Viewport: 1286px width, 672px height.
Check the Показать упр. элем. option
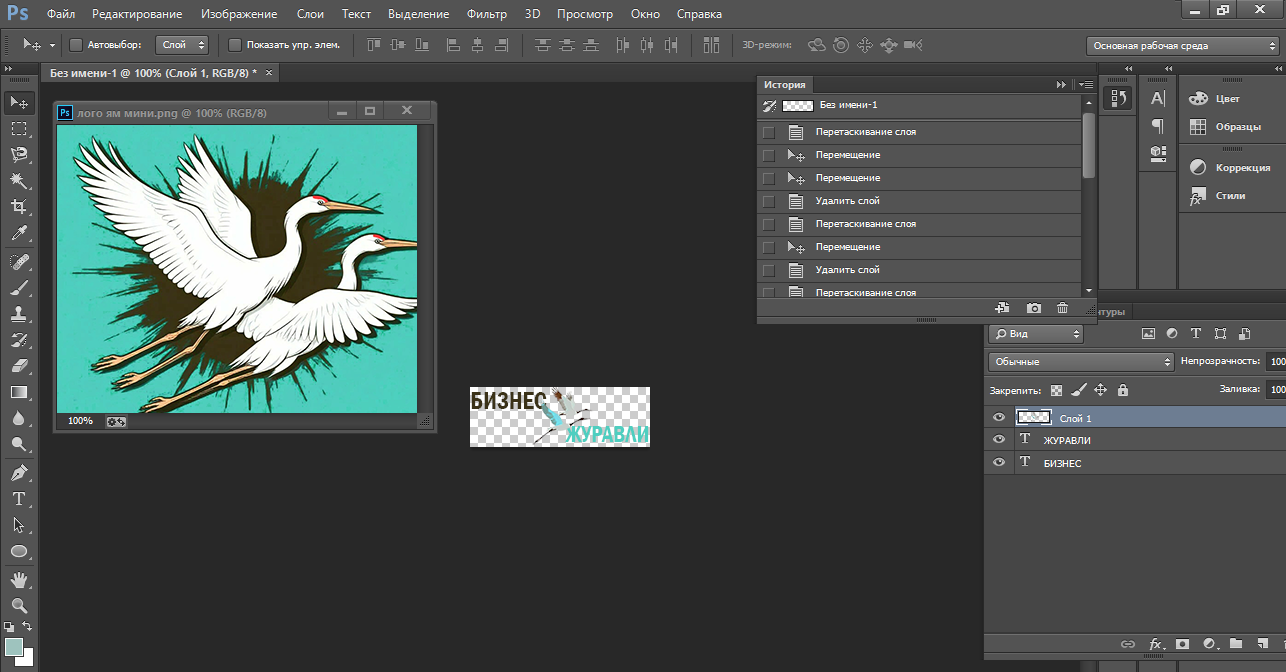click(x=235, y=45)
